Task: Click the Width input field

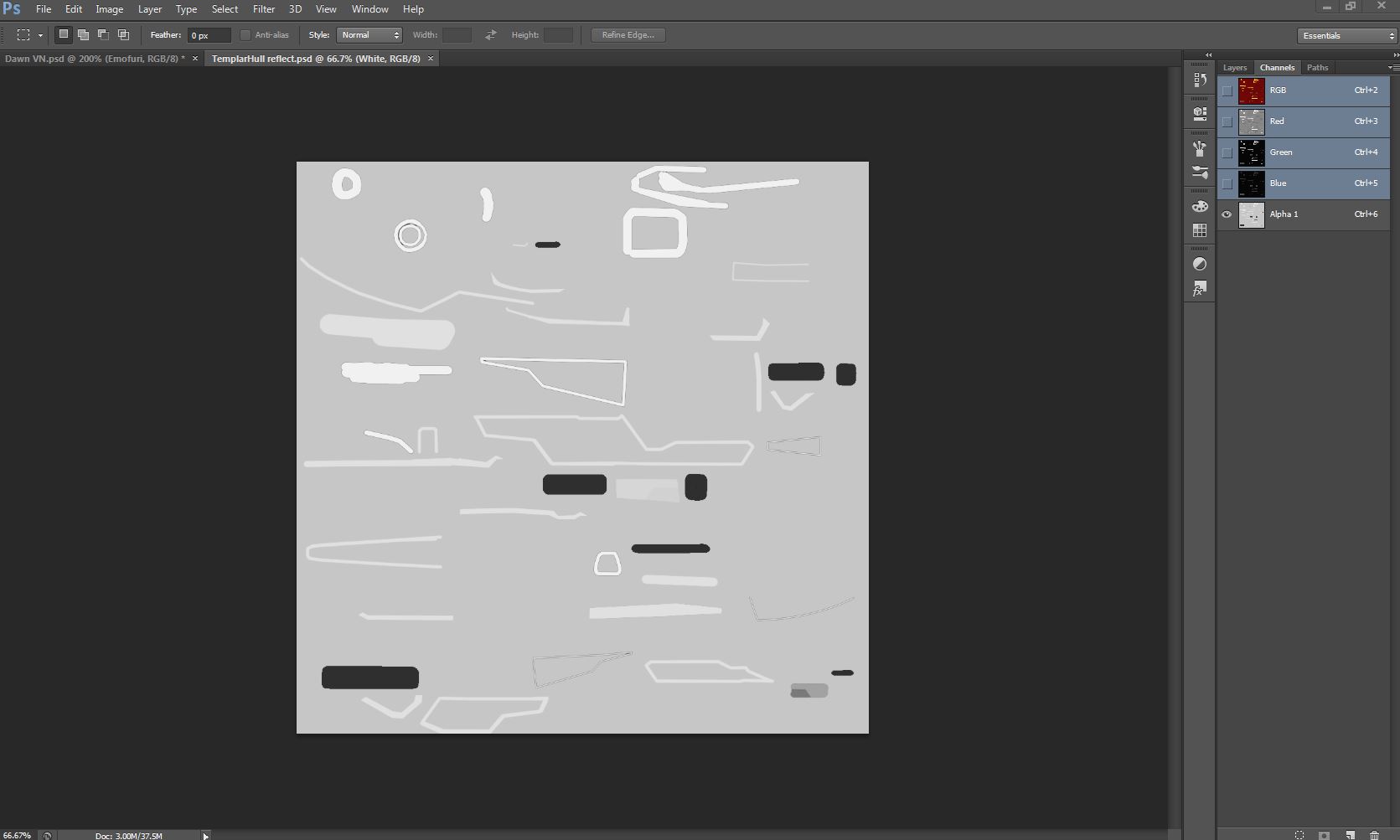Action: (457, 35)
